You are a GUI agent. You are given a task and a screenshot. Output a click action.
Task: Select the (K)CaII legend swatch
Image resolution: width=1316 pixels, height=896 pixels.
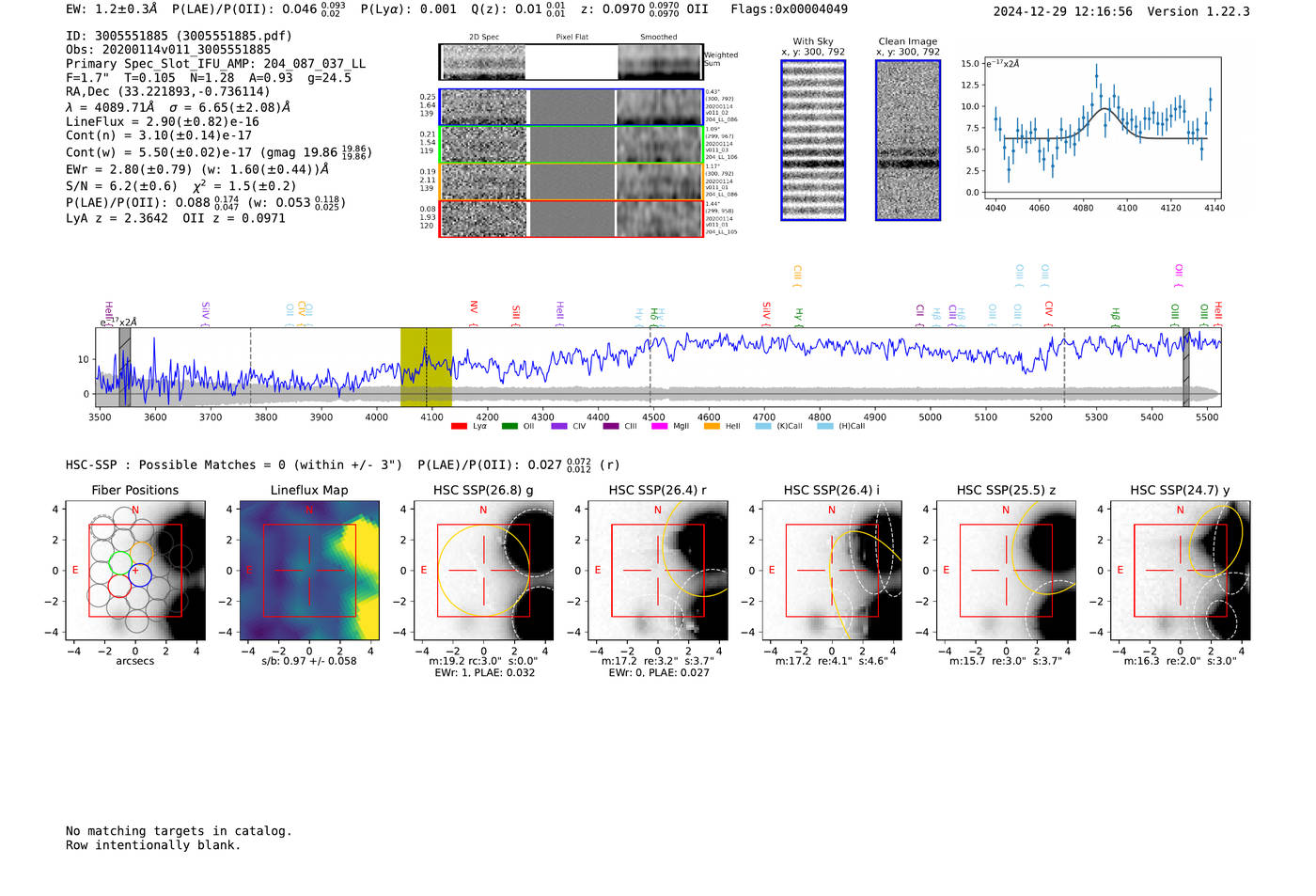(x=763, y=426)
